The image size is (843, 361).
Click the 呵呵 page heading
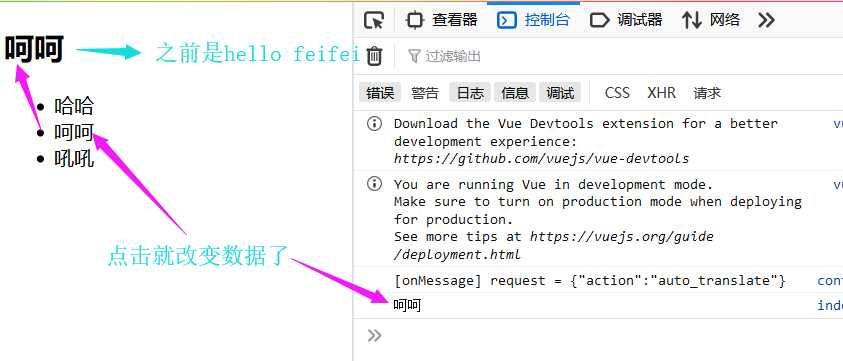[35, 49]
